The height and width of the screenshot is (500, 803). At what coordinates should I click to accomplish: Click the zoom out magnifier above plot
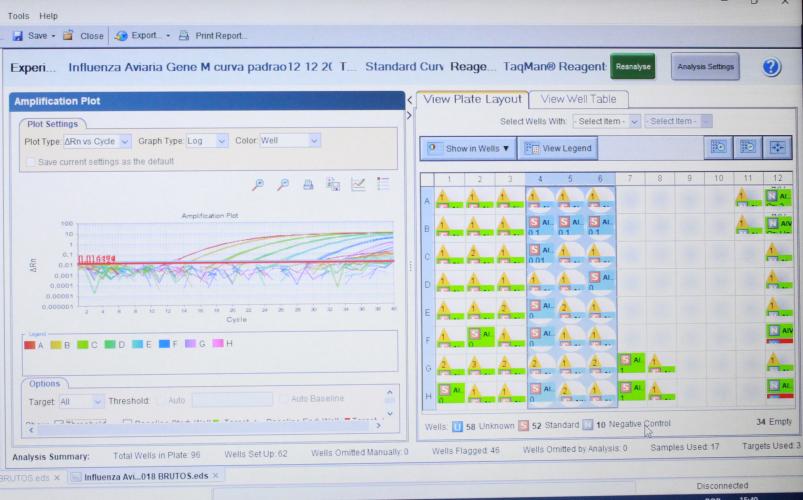tap(283, 185)
